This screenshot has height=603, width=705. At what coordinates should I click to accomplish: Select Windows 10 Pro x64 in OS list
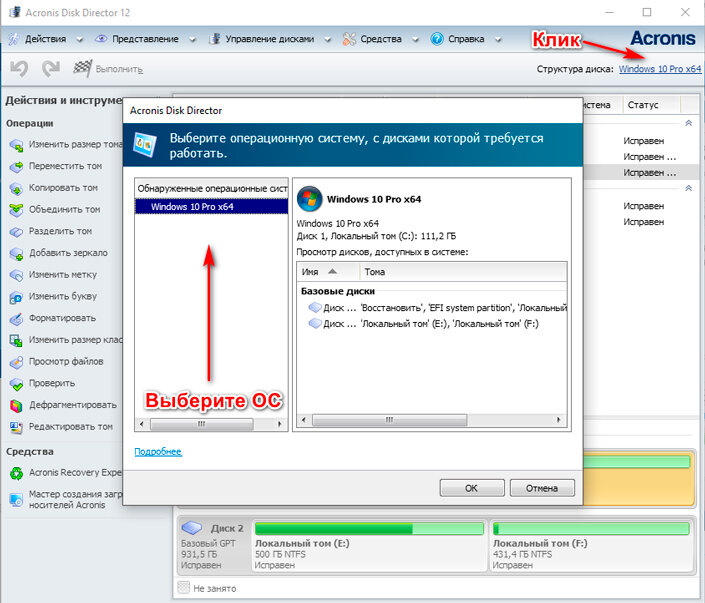coord(211,207)
